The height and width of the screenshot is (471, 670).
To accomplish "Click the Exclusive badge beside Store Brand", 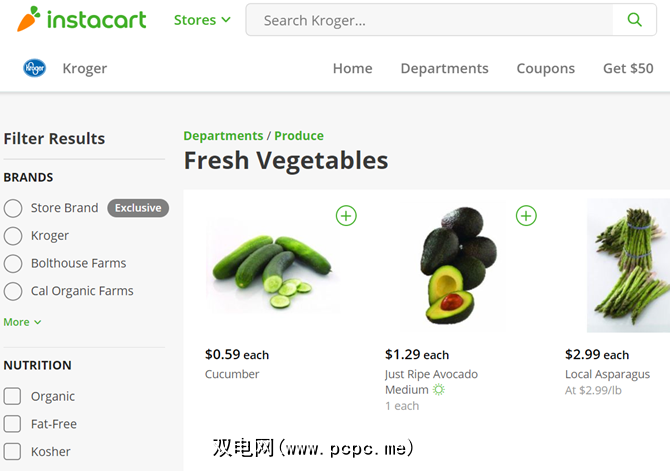I will pos(138,208).
